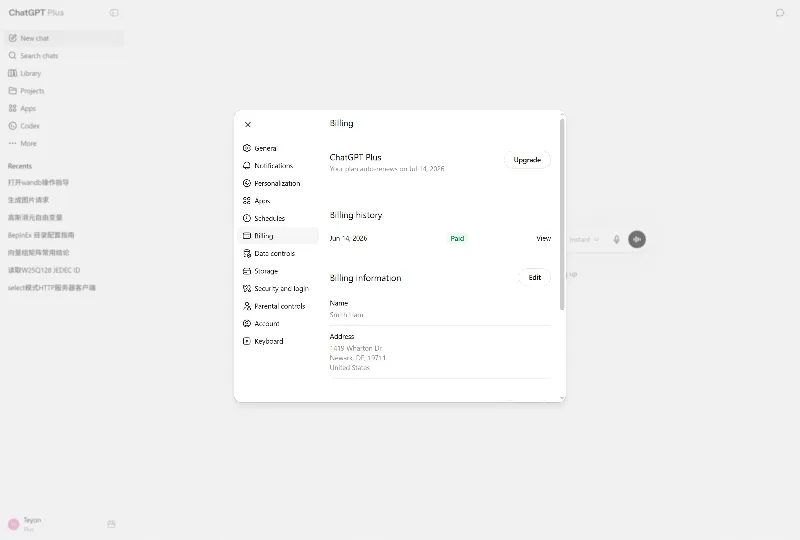The width and height of the screenshot is (800, 540).
Task: Open Storage settings tab
Action: pos(278,271)
